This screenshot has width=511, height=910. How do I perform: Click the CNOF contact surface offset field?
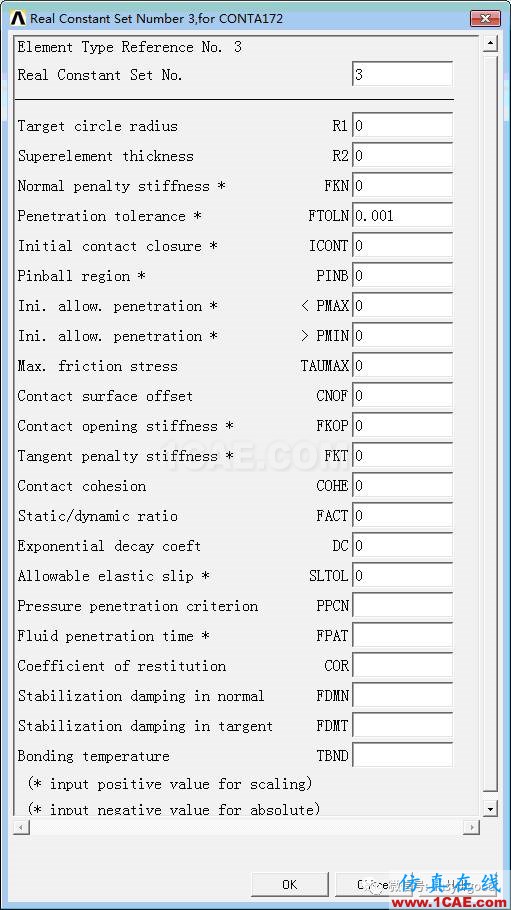pos(402,396)
